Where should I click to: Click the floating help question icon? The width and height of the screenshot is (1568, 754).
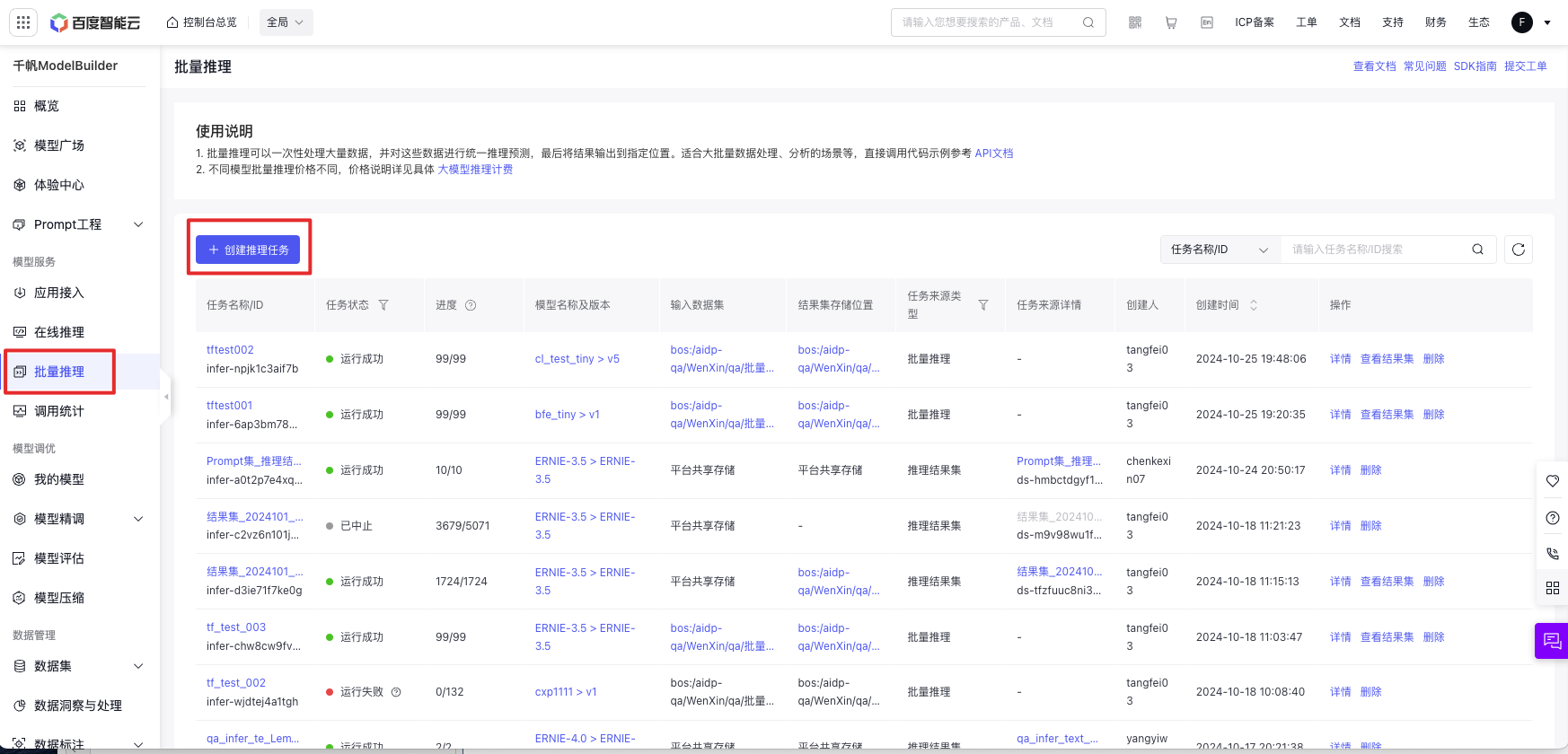pos(1553,518)
